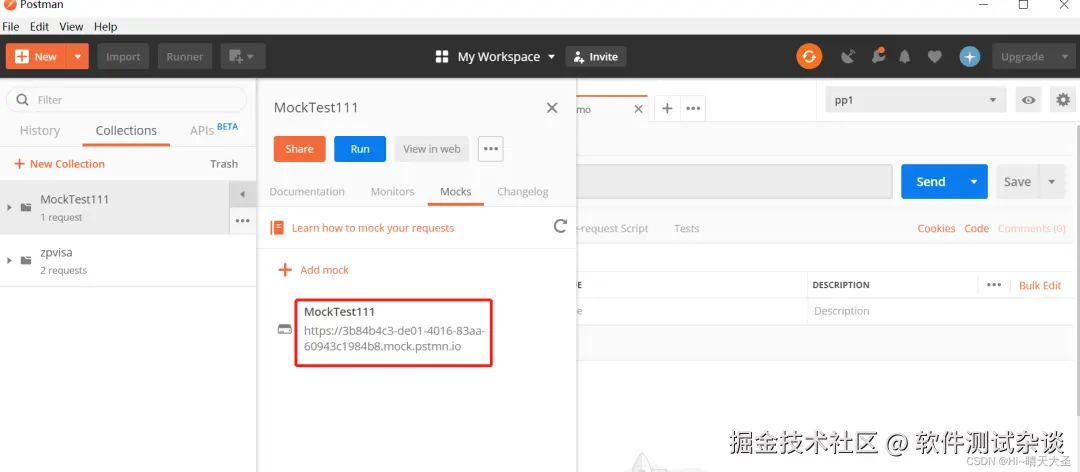This screenshot has height=472, width=1080.
Task: Switch to the Documentation tab
Action: click(307, 192)
